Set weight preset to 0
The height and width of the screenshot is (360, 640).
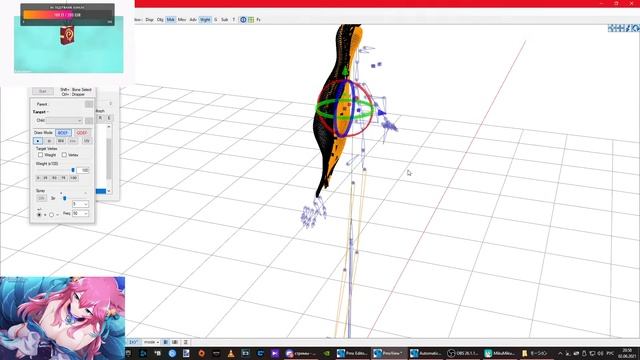(x=38, y=178)
